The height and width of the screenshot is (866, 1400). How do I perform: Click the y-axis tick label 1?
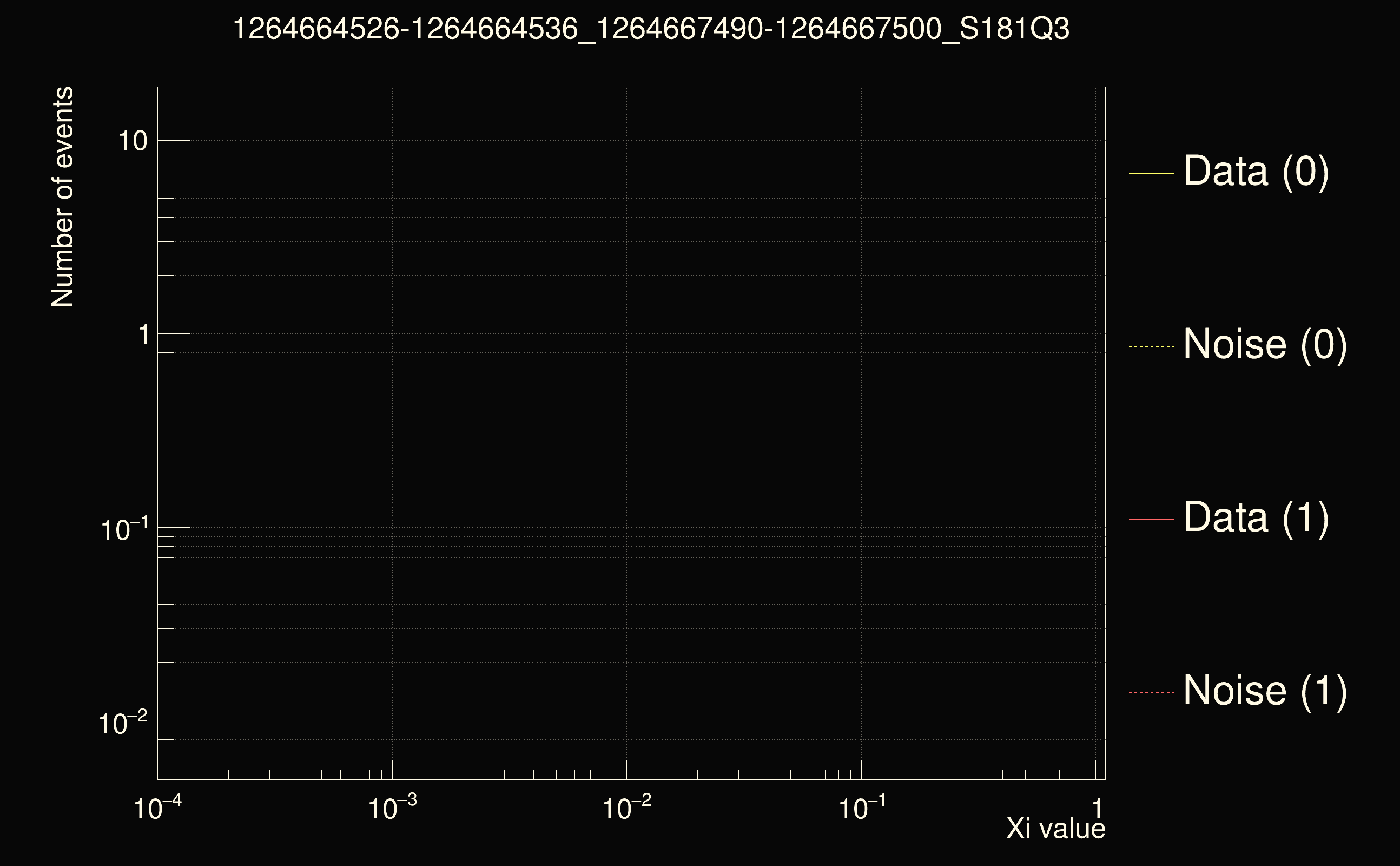(143, 335)
